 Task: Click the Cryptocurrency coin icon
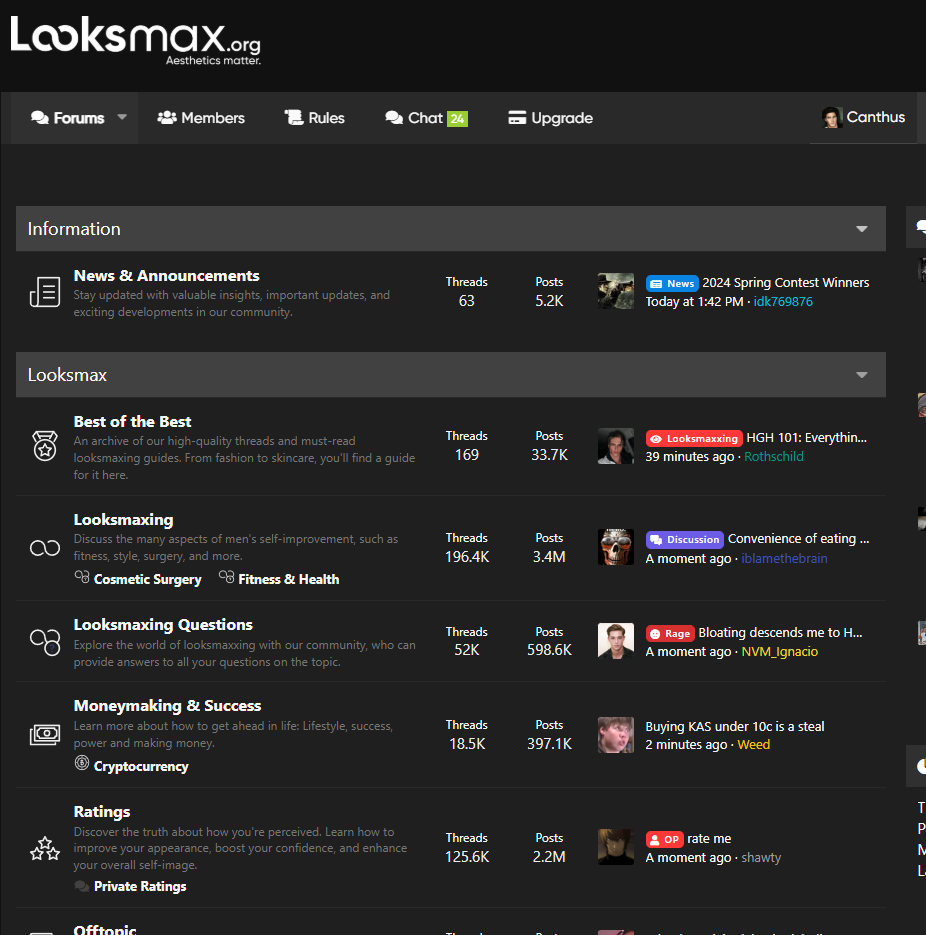click(x=82, y=763)
